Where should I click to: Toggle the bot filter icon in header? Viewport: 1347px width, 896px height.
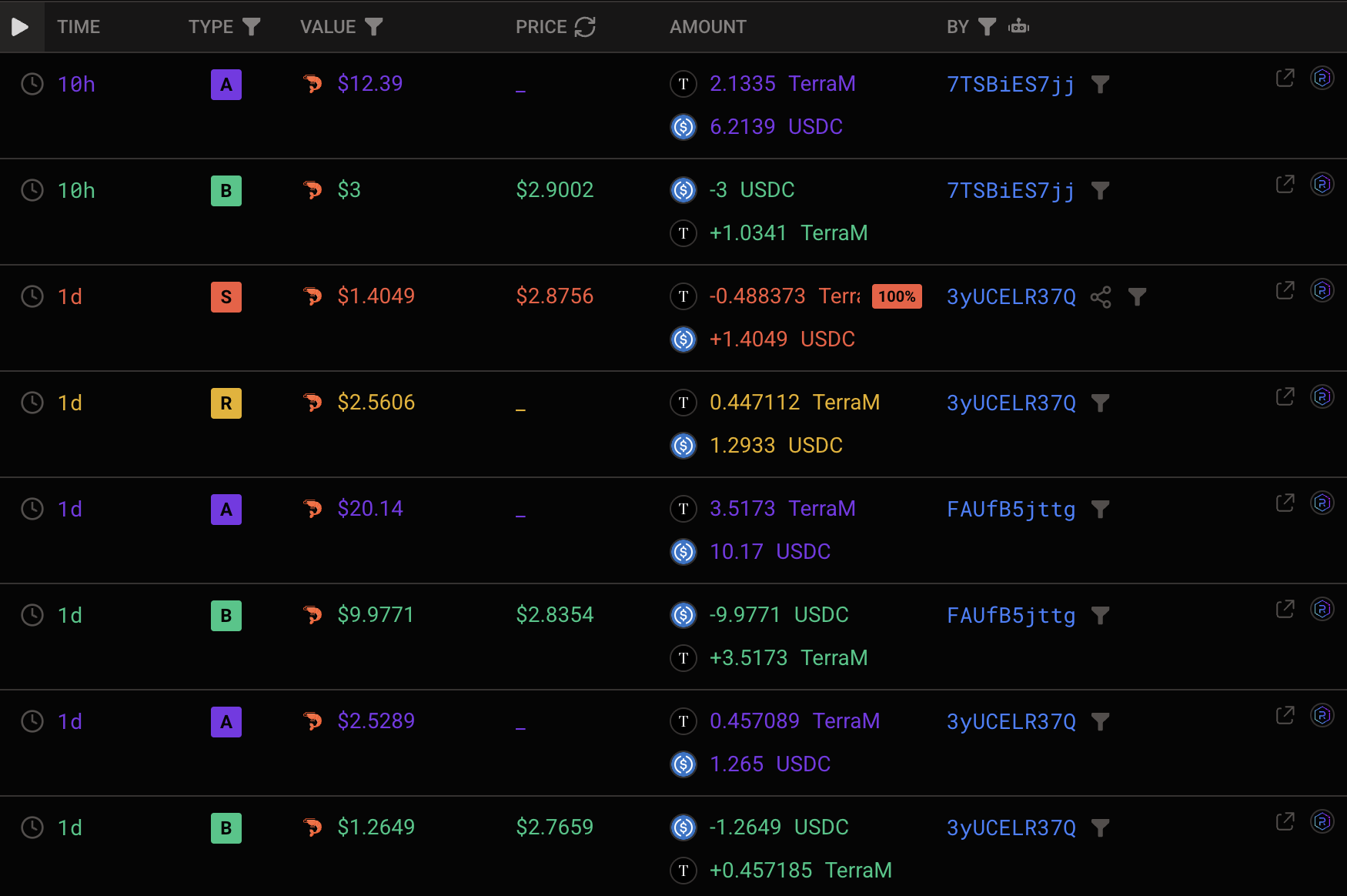pyautogui.click(x=1019, y=27)
